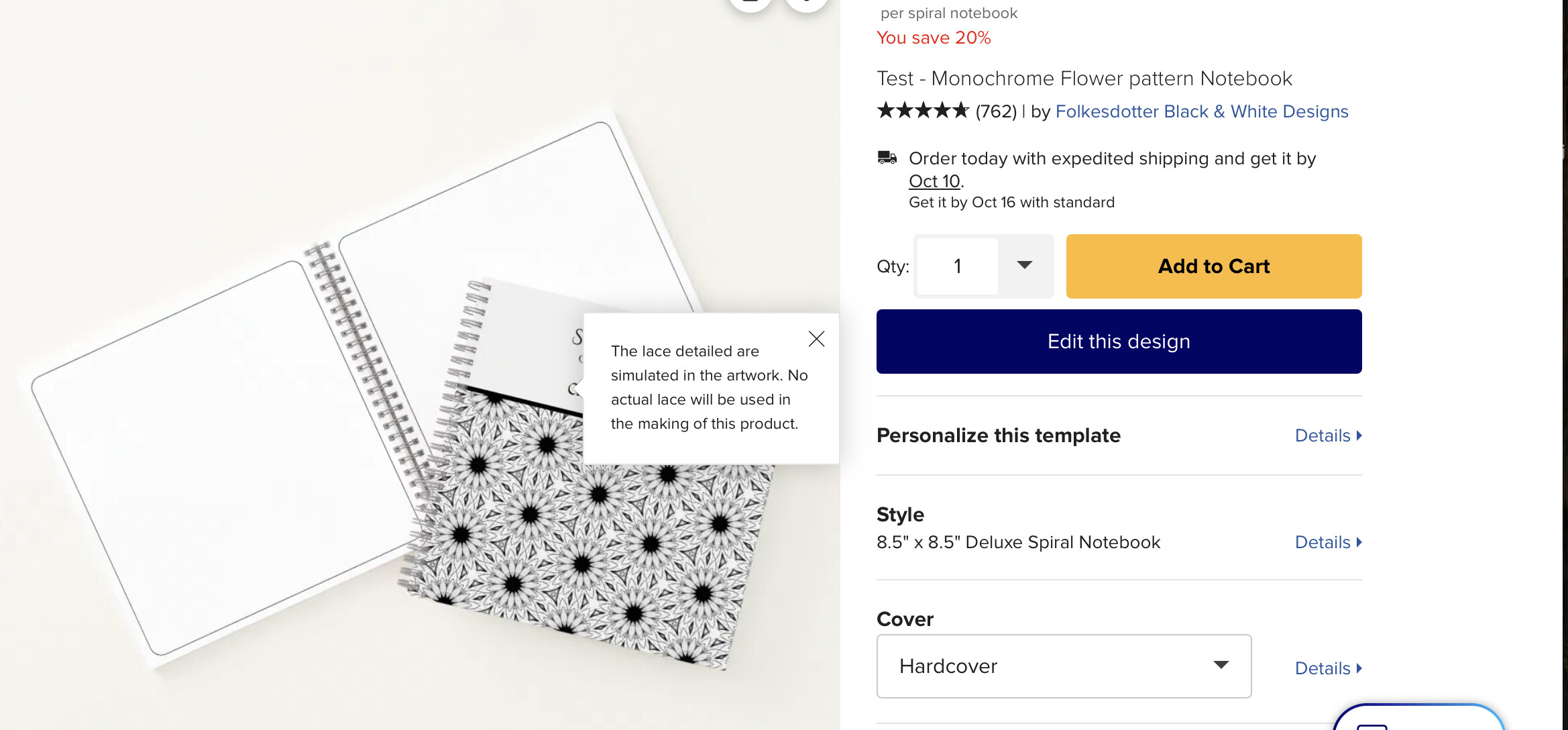The width and height of the screenshot is (1568, 730).
Task: Open the chat widget at bottom right
Action: click(1418, 717)
